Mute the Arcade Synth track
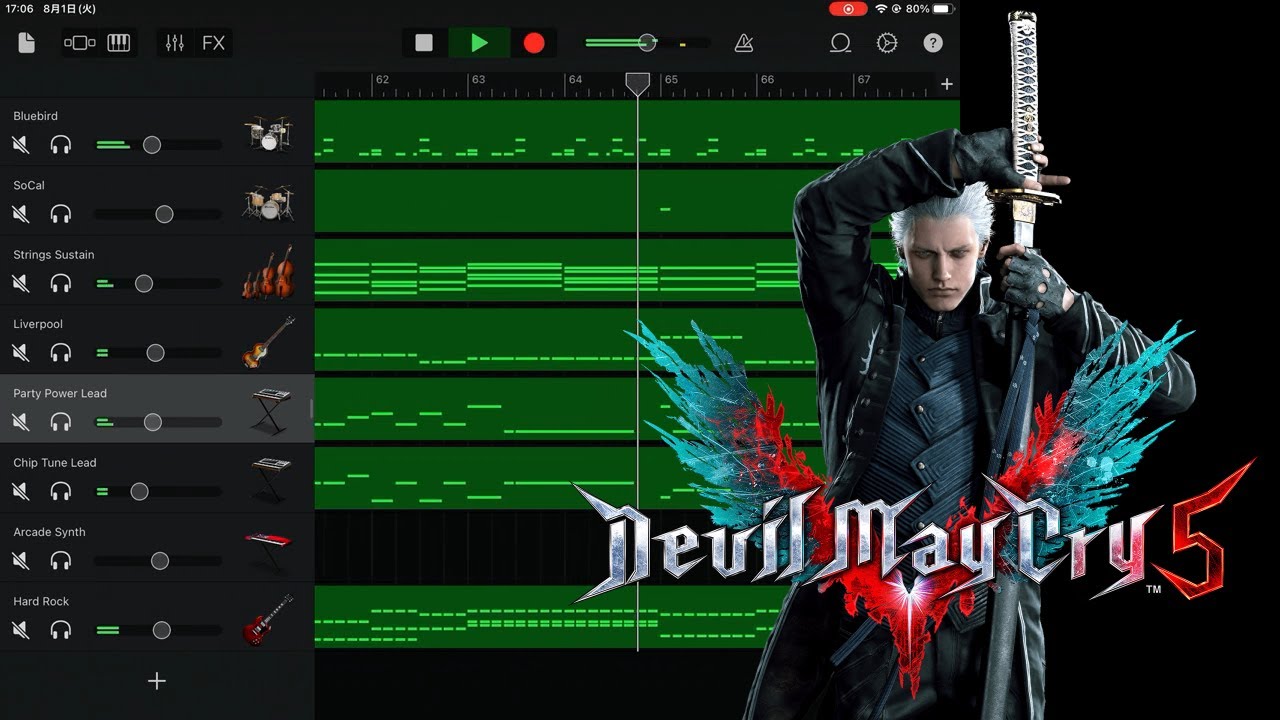The width and height of the screenshot is (1280, 720). click(21, 561)
